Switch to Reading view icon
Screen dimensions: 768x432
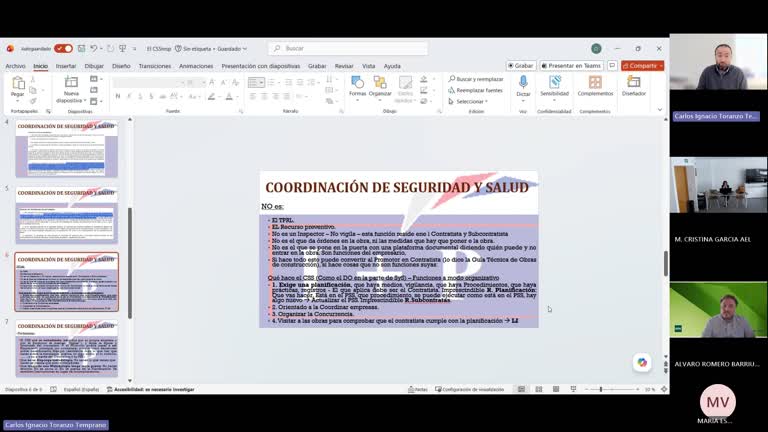point(556,389)
